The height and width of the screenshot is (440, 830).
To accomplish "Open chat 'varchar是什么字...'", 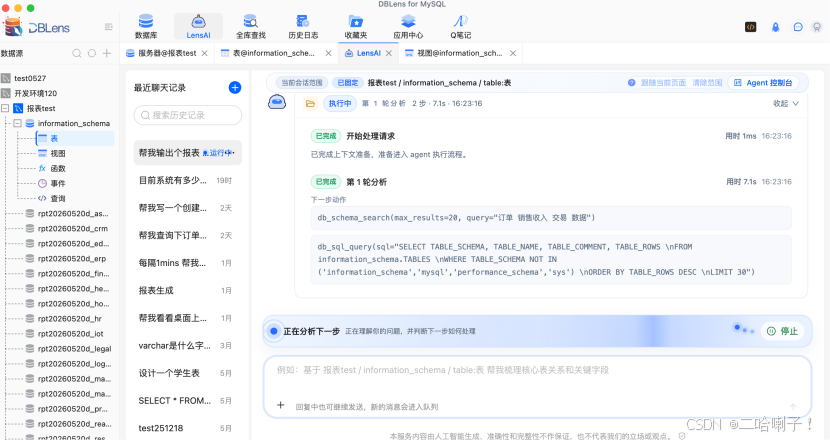I will pos(188,345).
